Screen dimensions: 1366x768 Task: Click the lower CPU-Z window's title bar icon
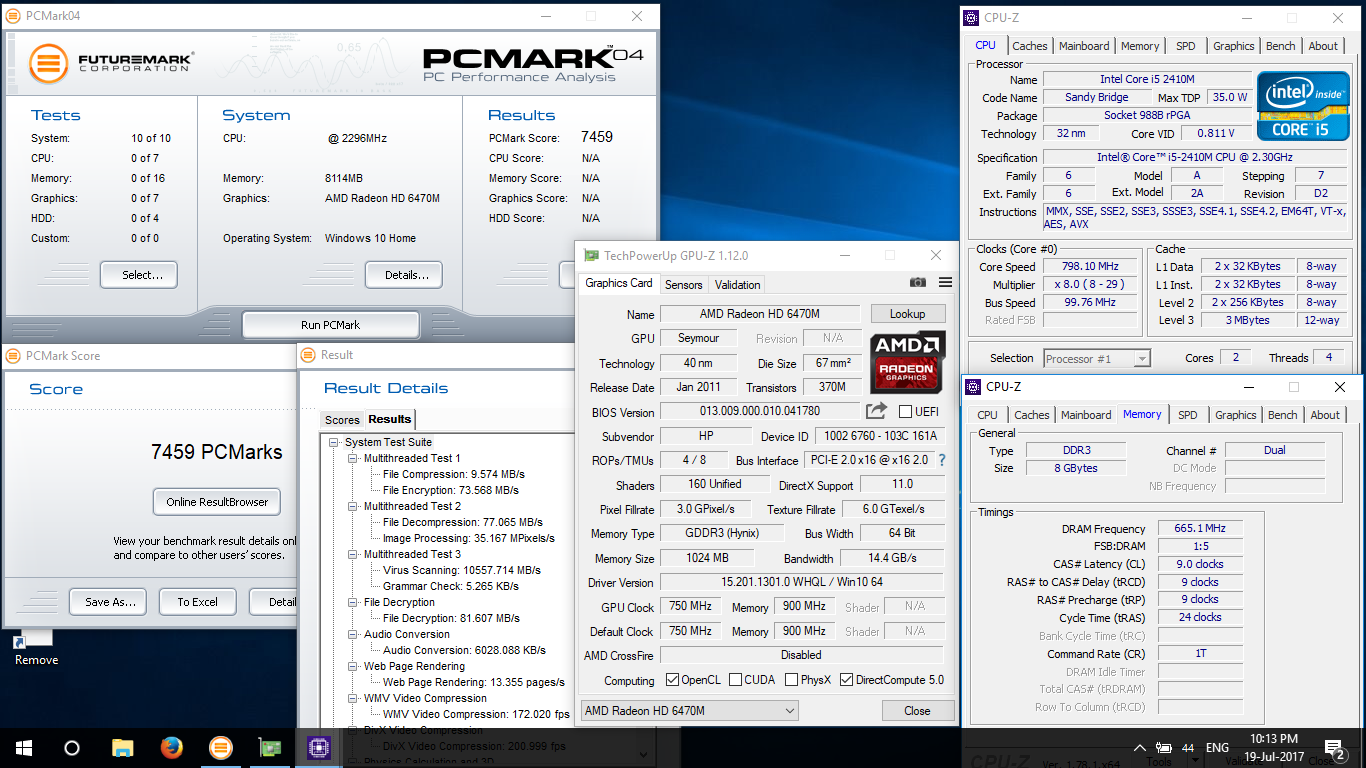pos(972,386)
